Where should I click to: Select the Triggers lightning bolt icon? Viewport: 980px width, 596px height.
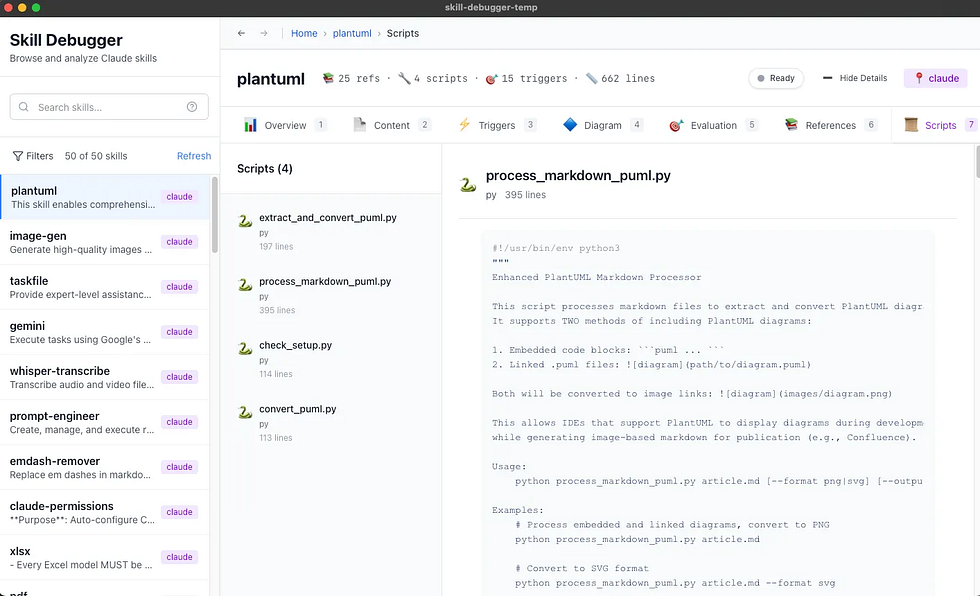click(463, 125)
